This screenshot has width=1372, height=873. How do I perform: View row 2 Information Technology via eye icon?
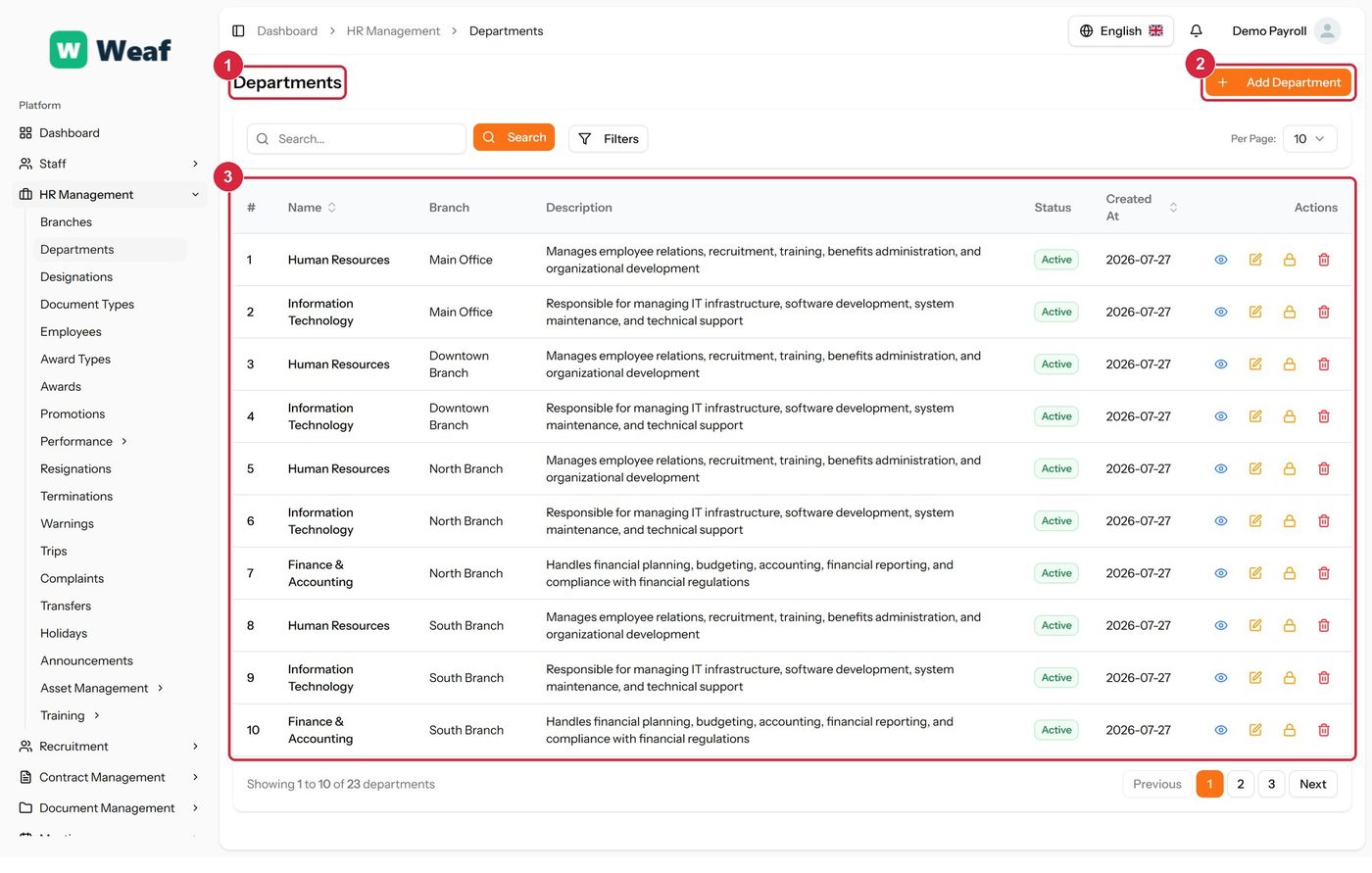pyautogui.click(x=1221, y=312)
